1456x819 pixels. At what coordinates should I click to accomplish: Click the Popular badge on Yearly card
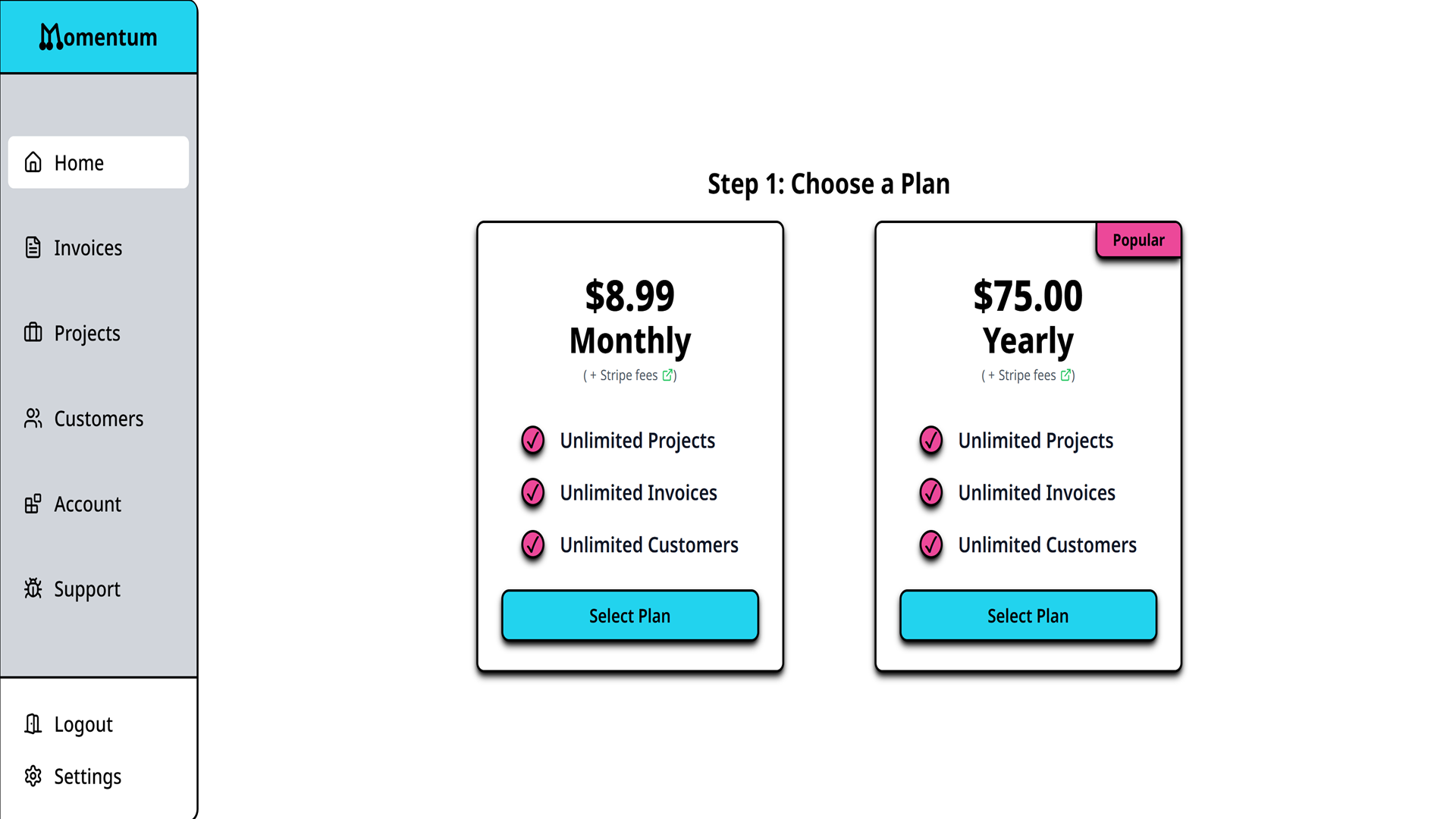pyautogui.click(x=1137, y=240)
